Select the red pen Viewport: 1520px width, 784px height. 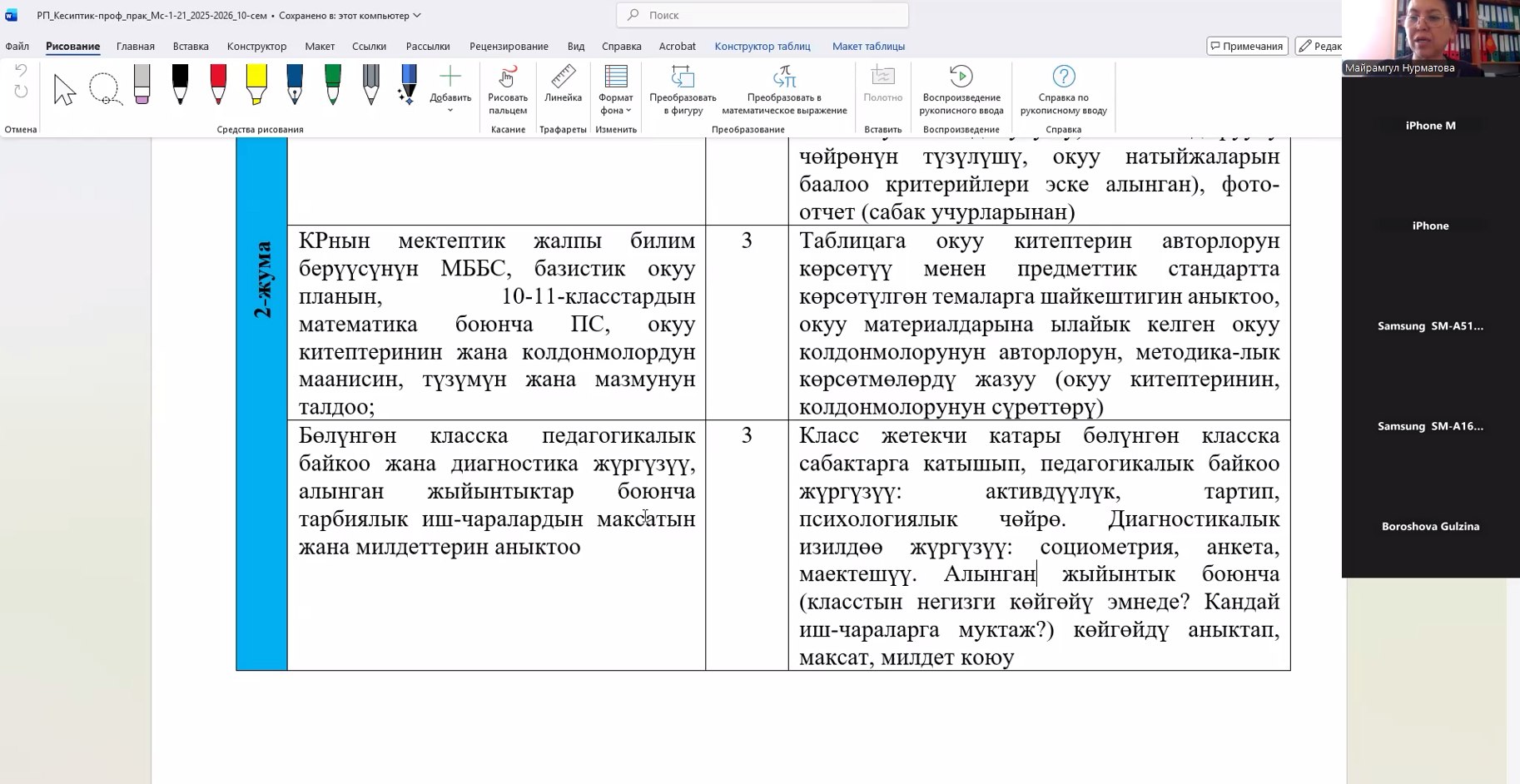(218, 85)
